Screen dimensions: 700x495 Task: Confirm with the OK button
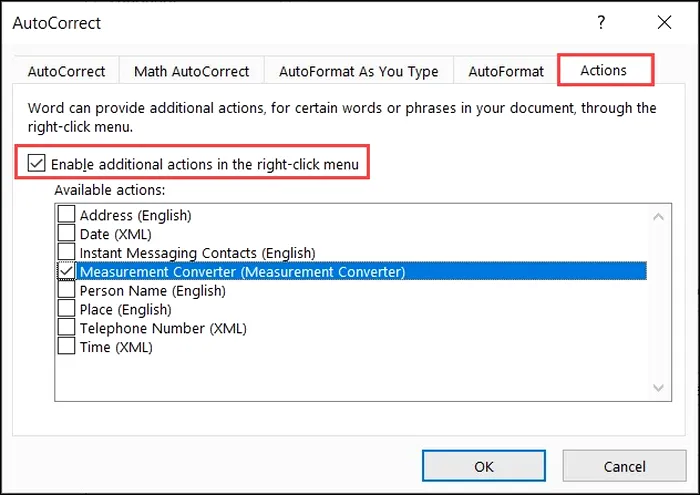click(x=484, y=466)
